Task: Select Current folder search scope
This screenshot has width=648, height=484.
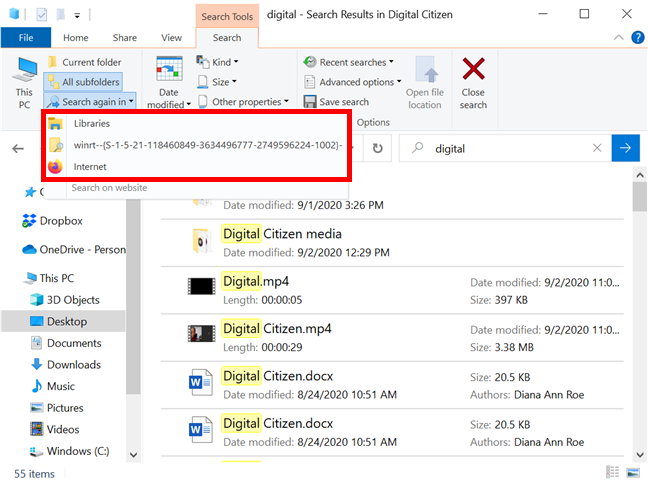Action: coord(85,62)
